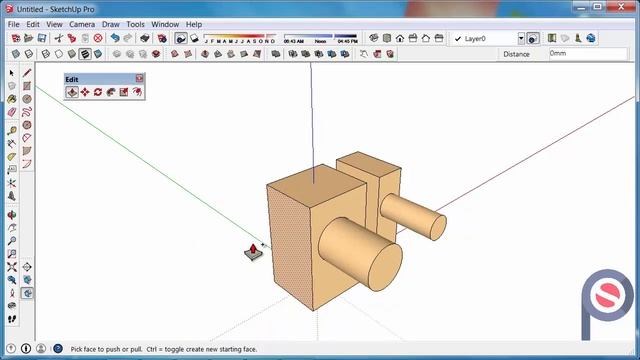The width and height of the screenshot is (640, 360).
Task: Select the Protractor tool
Action: 11,157
